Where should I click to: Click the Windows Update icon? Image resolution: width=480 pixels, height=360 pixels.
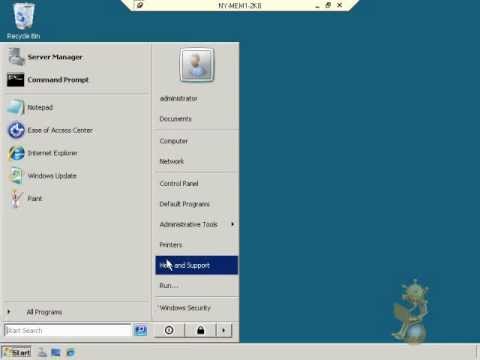tap(15, 176)
